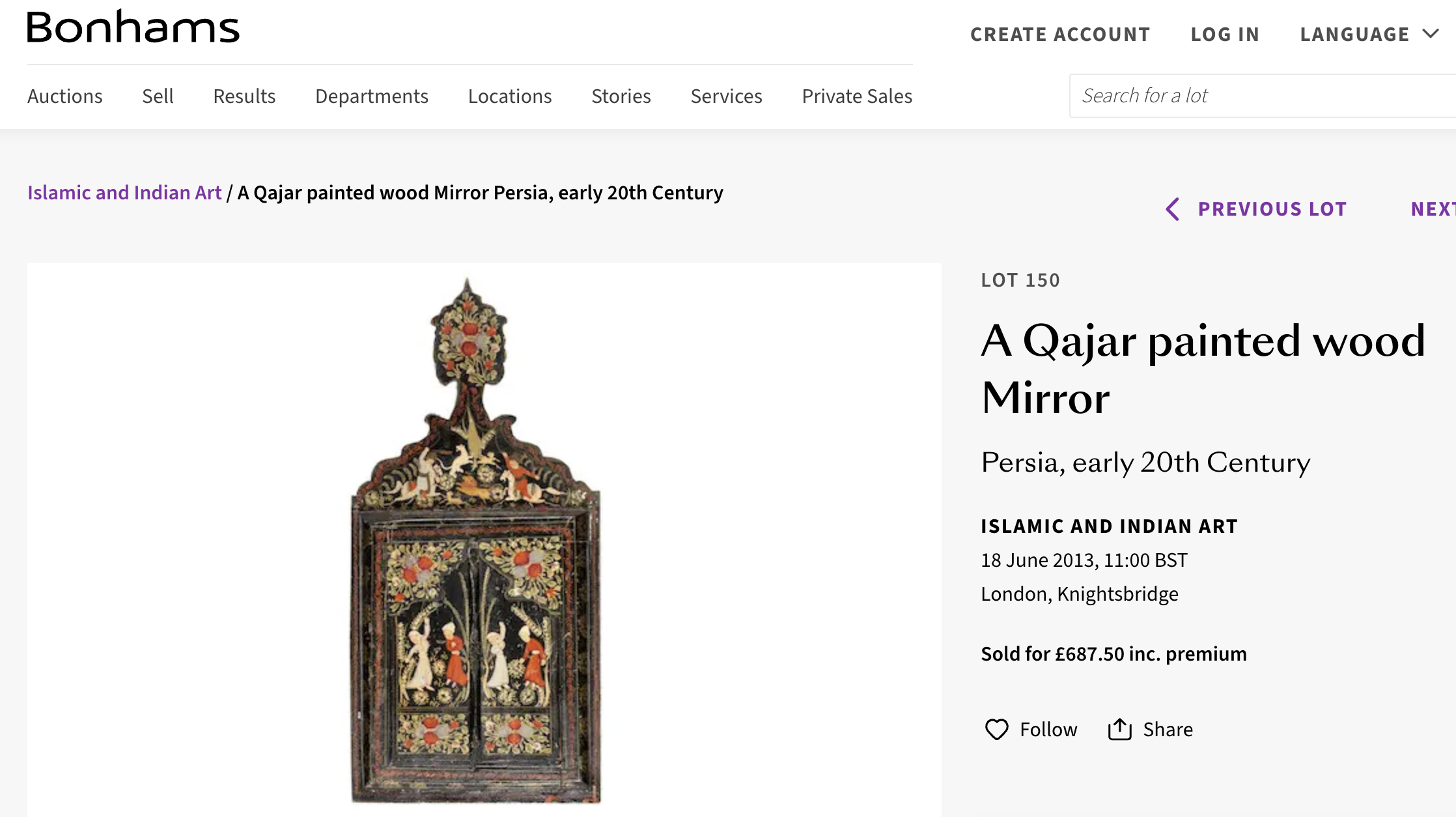Go to the Next Lot
This screenshot has height=817, width=1456.
1433,209
